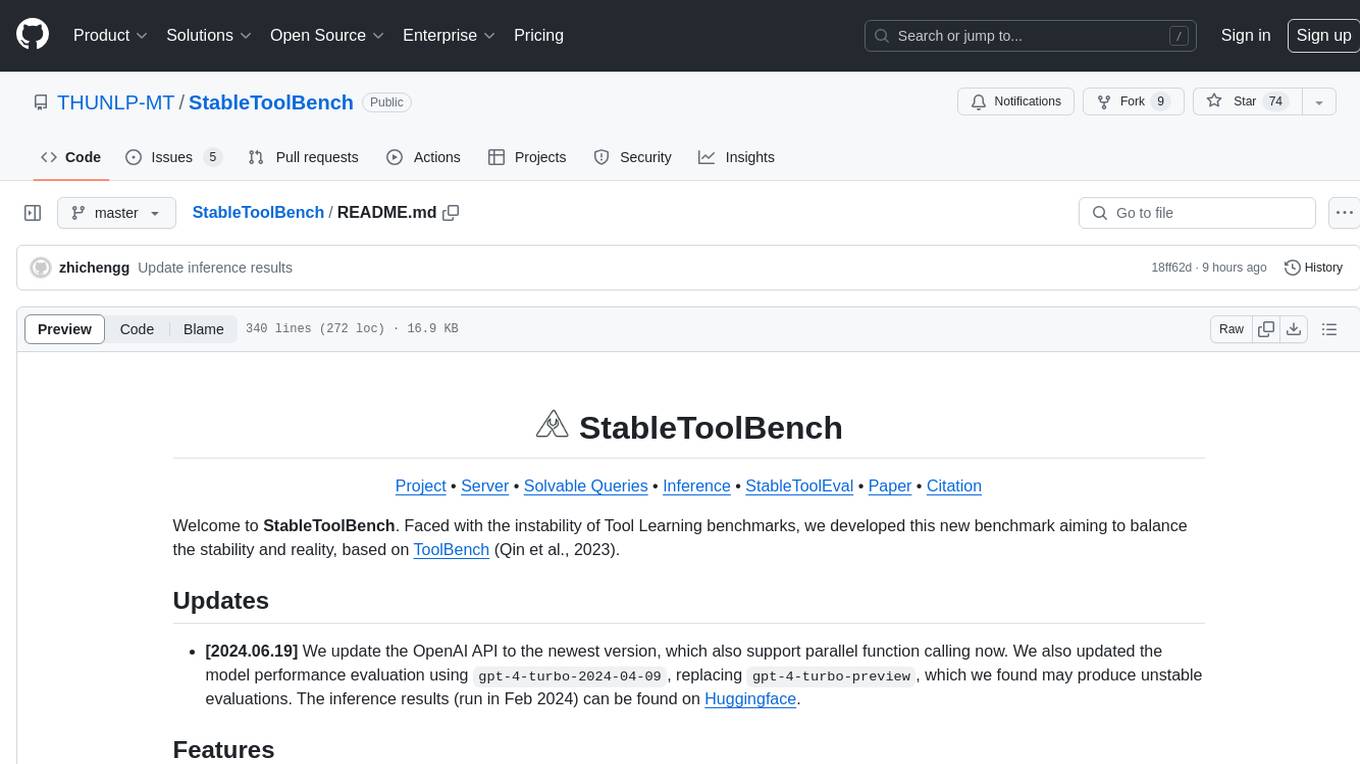Click the Sign up button
This screenshot has height=764, width=1360.
pos(1322,36)
